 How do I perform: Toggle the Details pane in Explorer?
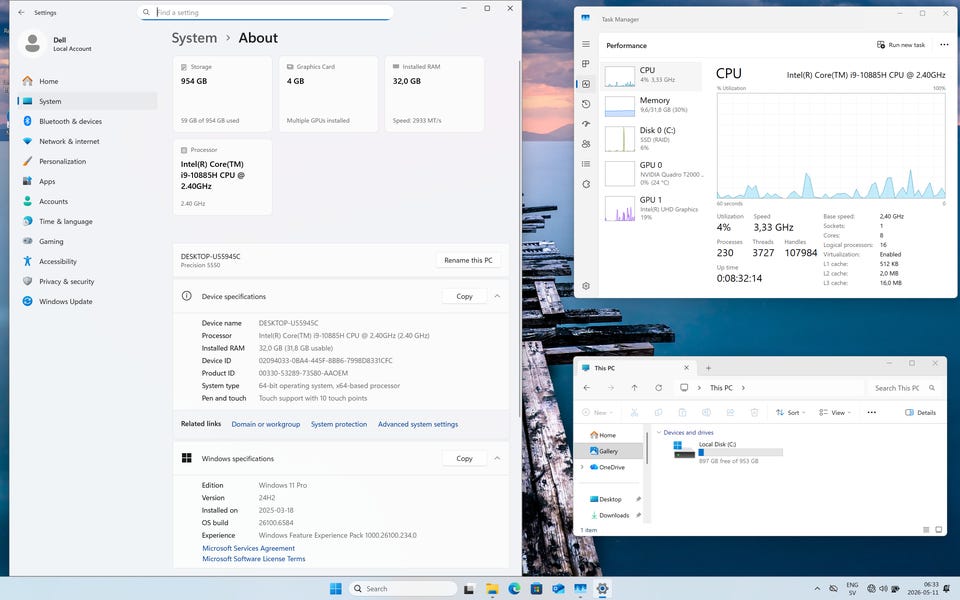point(920,413)
